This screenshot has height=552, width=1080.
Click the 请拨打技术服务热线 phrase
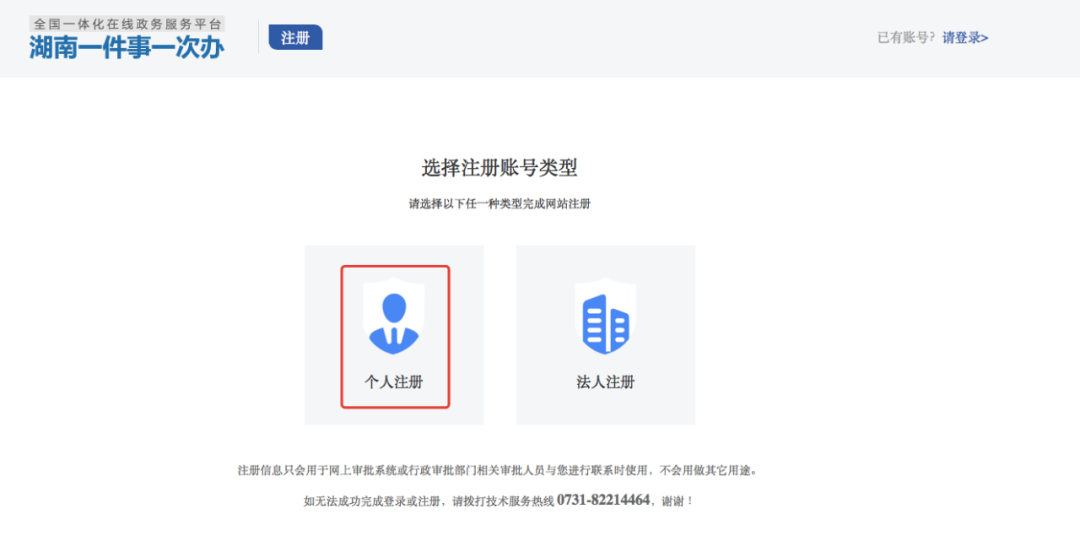tap(503, 502)
